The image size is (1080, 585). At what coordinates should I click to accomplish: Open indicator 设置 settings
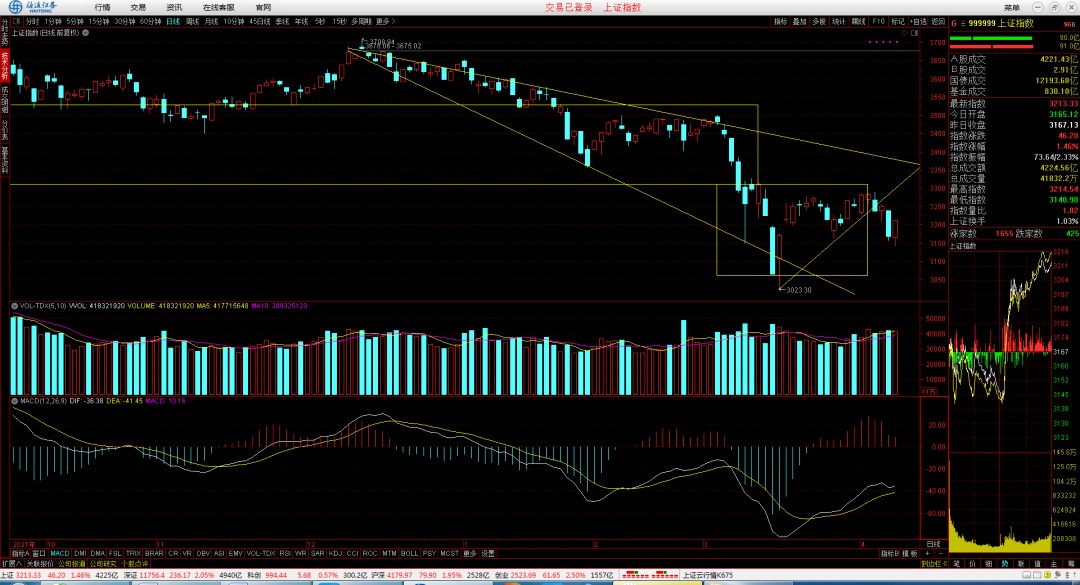[488, 553]
